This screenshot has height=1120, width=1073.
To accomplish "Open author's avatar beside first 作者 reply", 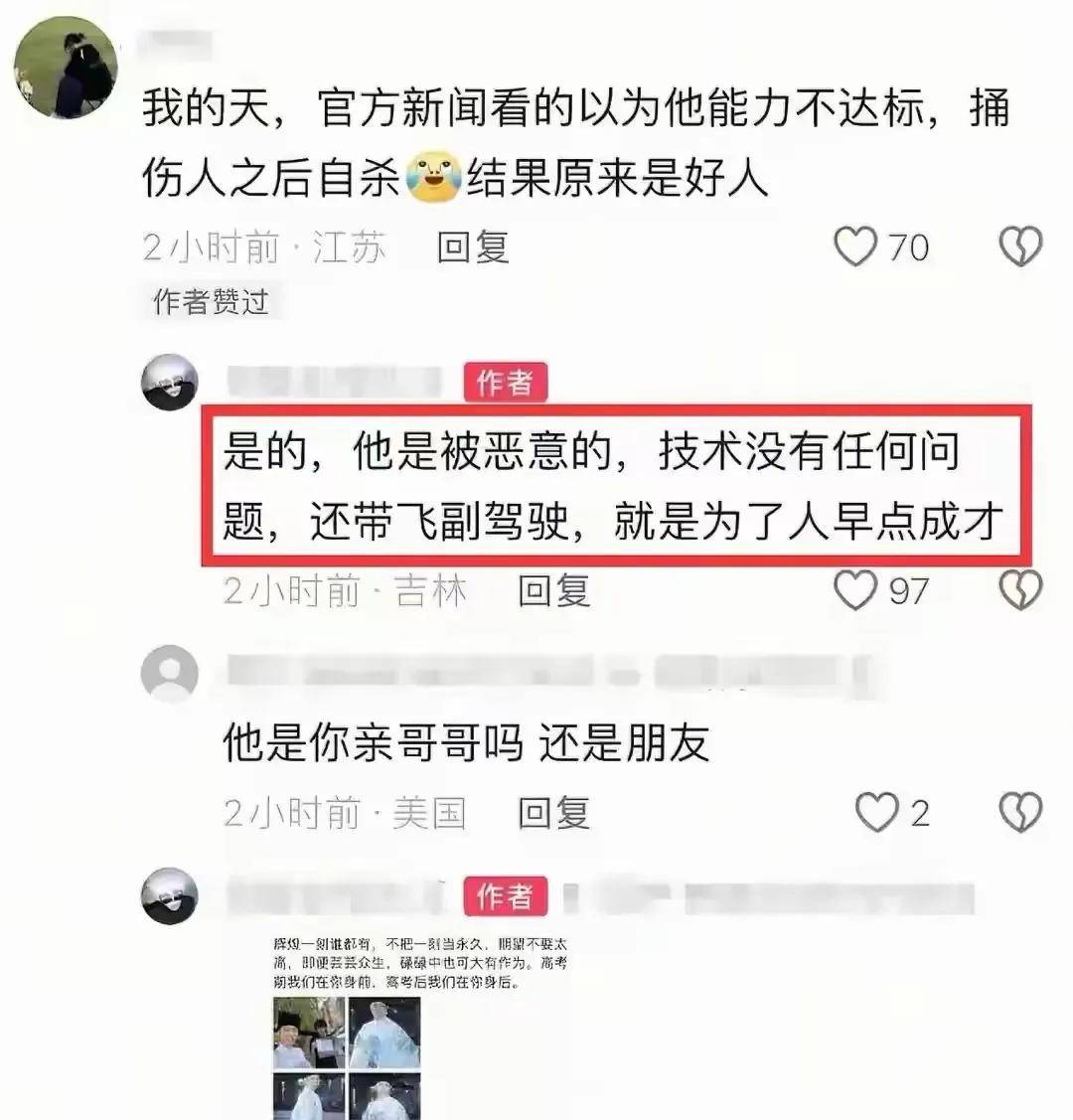I will tap(169, 382).
